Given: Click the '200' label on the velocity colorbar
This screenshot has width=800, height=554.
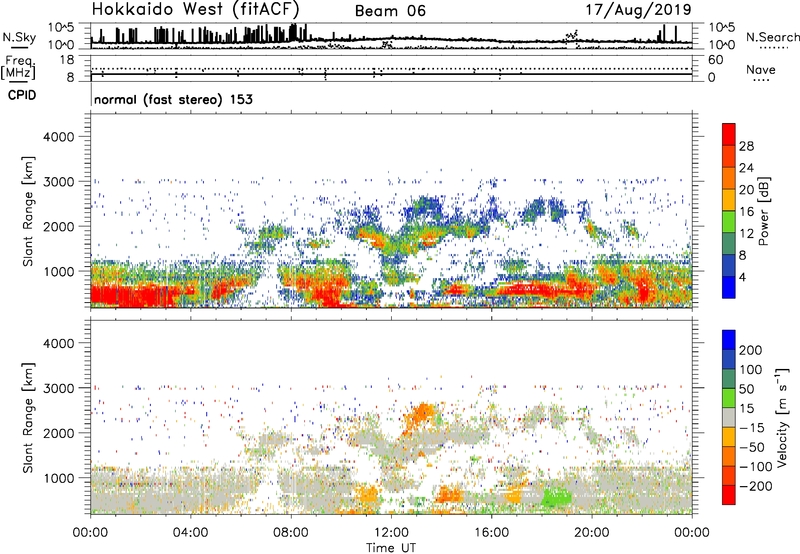Looking at the screenshot, I should (x=750, y=350).
